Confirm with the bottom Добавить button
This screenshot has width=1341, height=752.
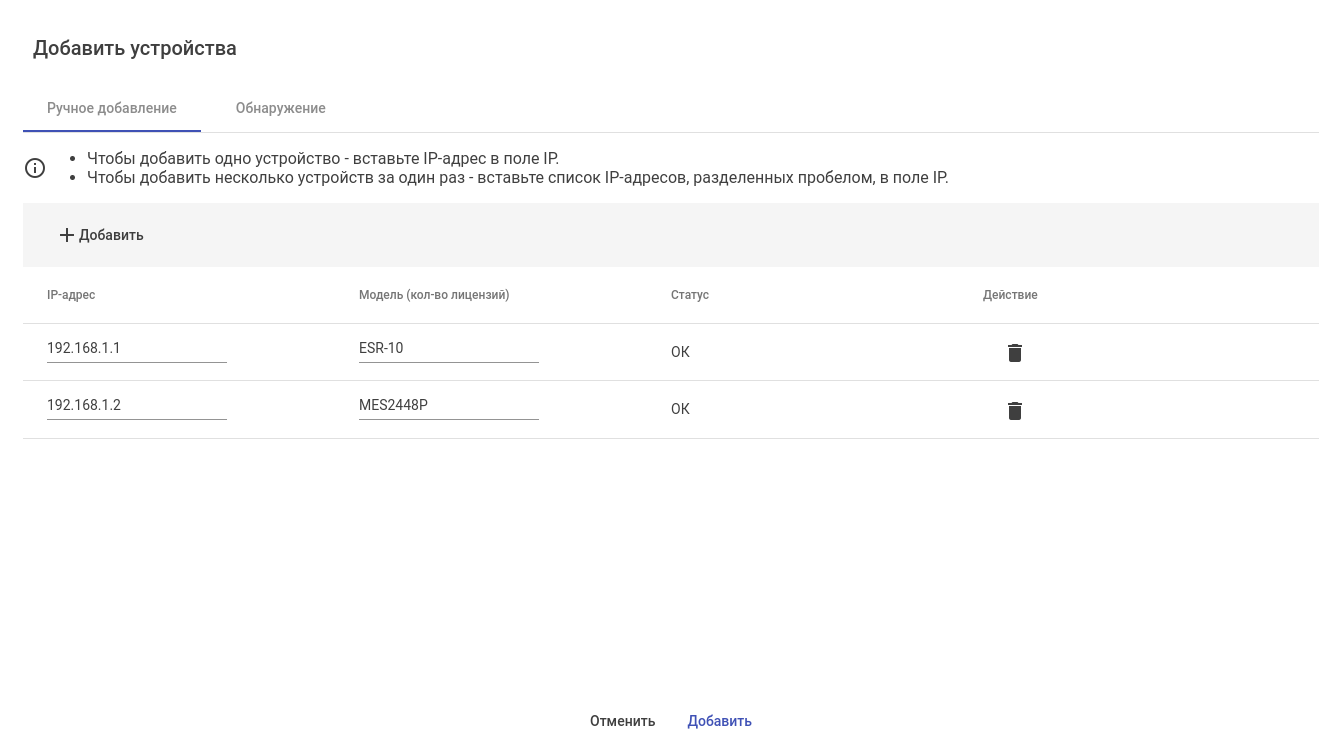(x=719, y=721)
